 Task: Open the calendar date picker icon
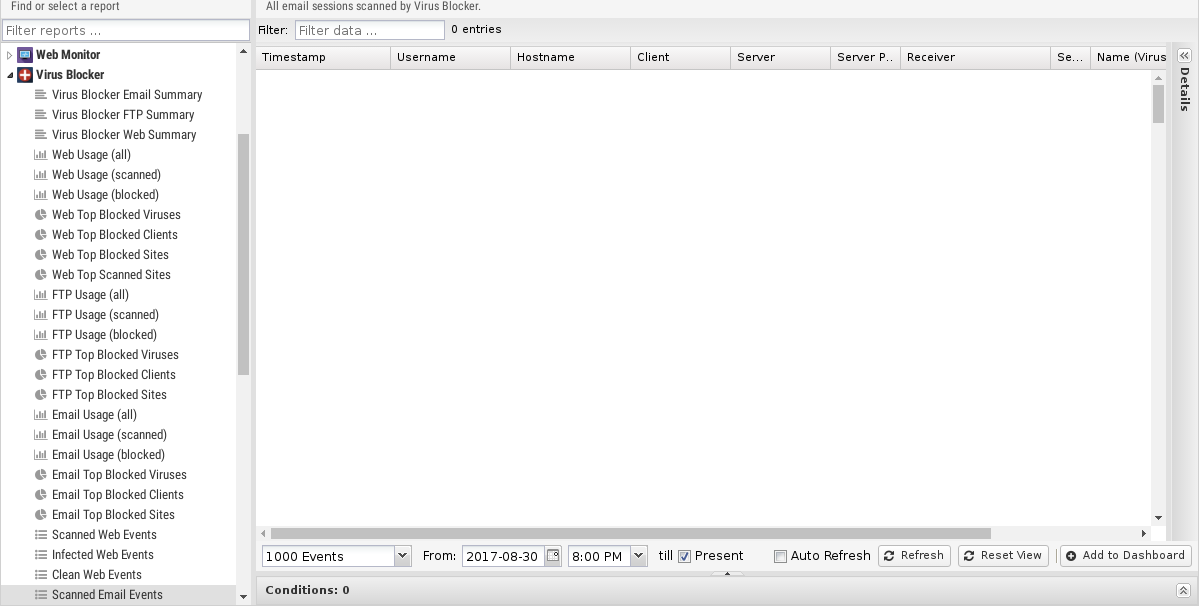(553, 556)
